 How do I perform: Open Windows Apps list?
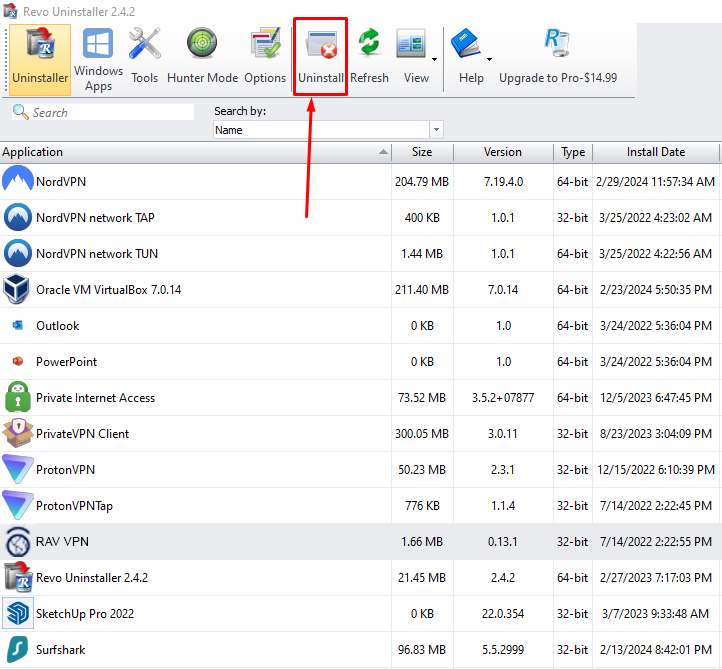click(98, 60)
